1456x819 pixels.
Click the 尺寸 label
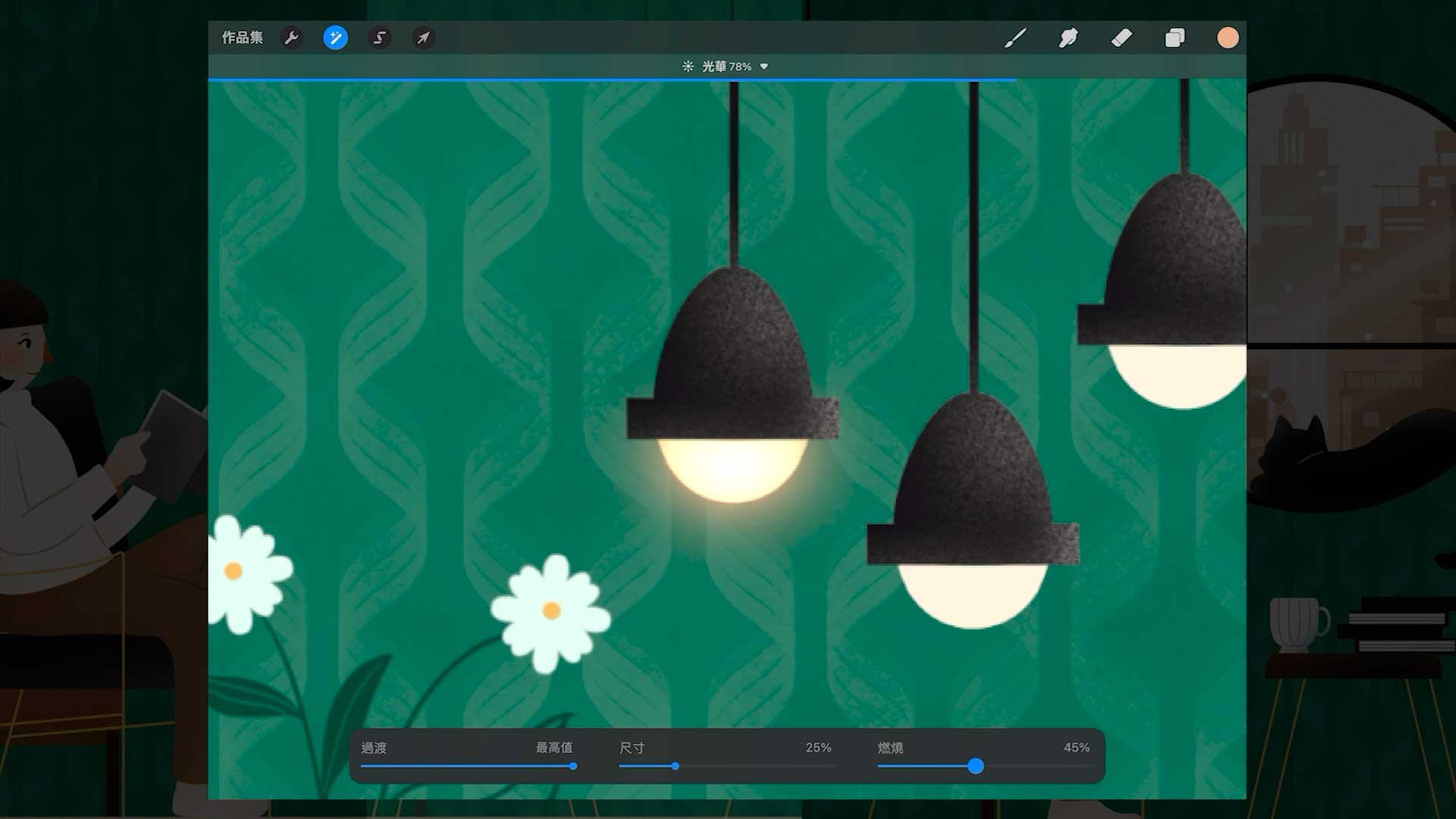[632, 748]
